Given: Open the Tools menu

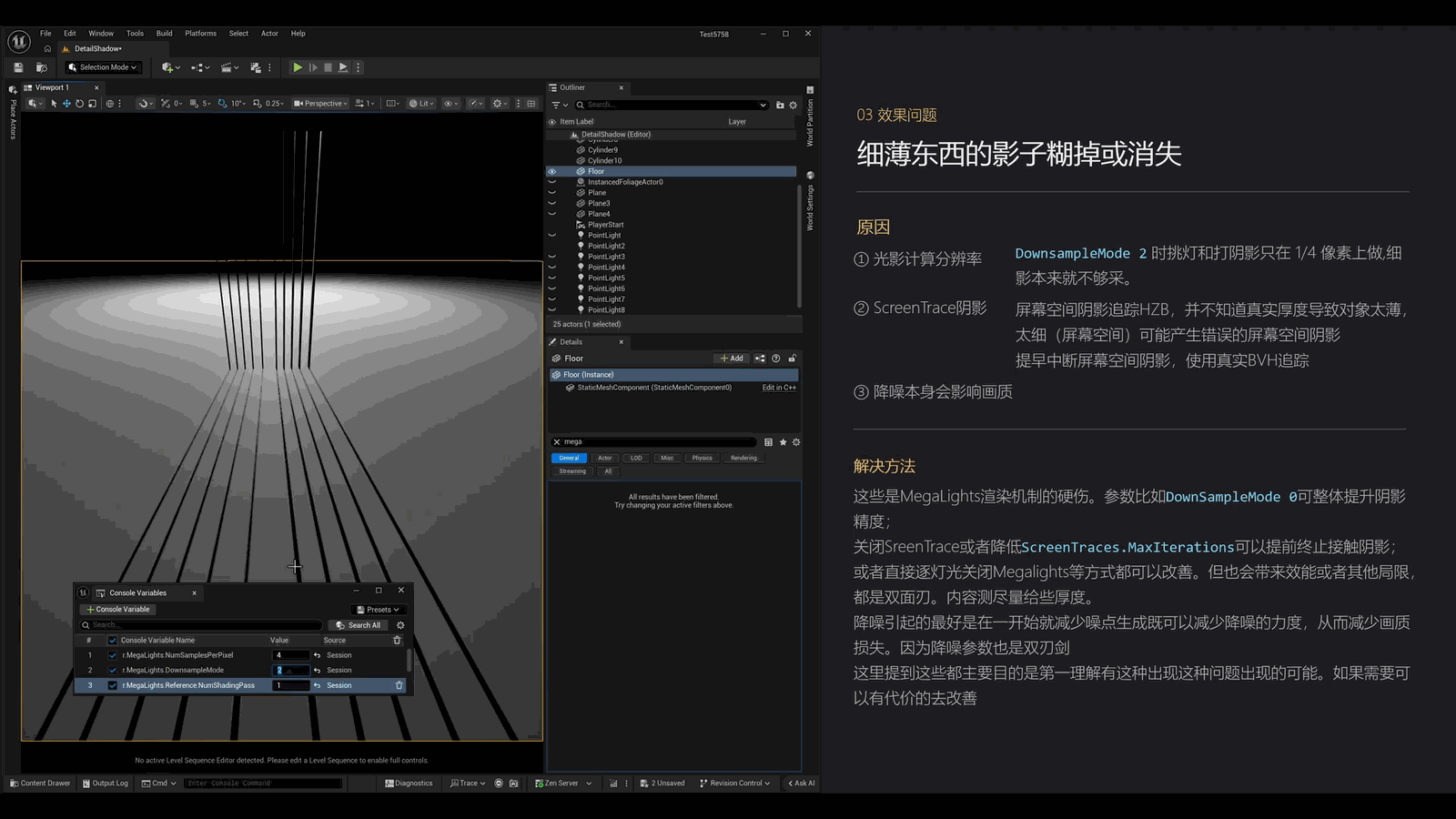Looking at the screenshot, I should [x=135, y=34].
